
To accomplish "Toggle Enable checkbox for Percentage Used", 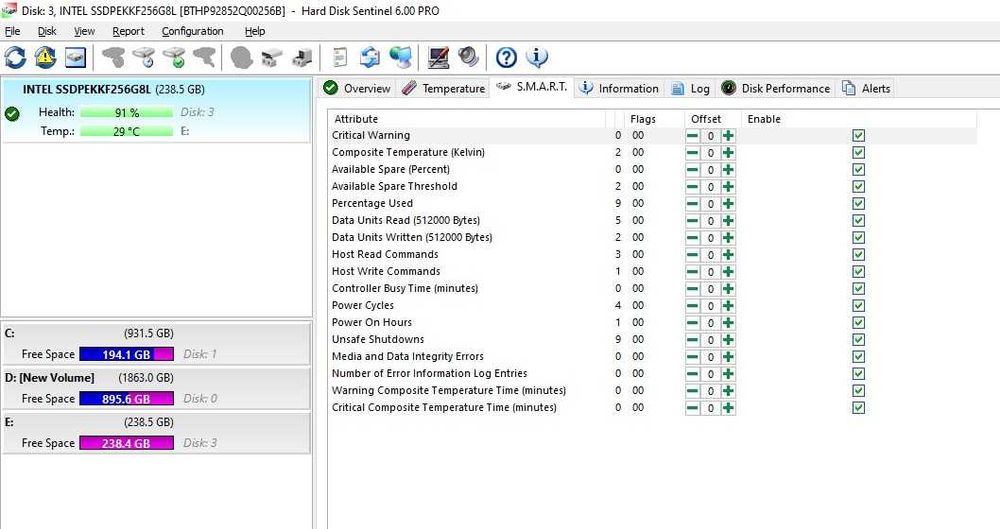I will point(858,204).
